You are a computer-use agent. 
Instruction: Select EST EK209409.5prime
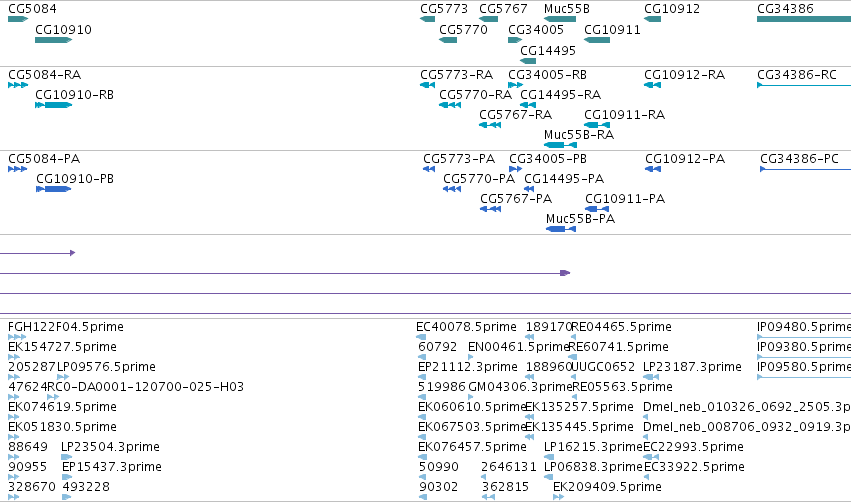point(607,487)
